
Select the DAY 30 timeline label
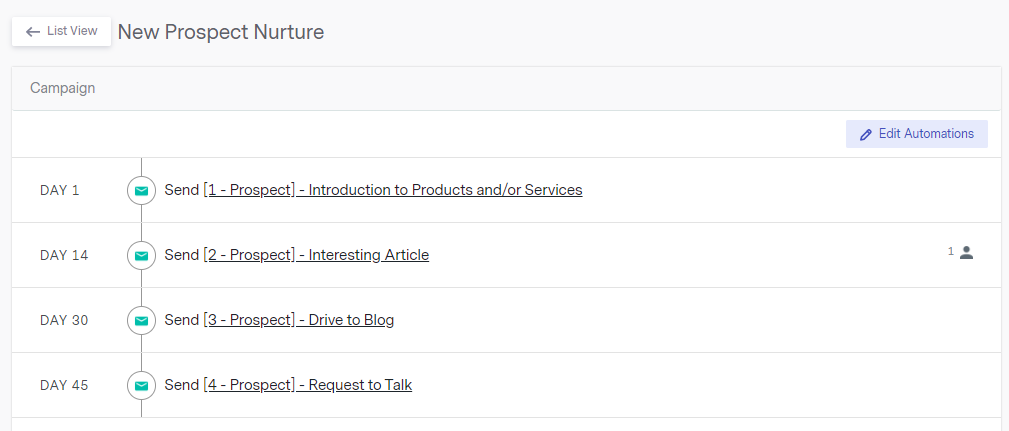64,320
